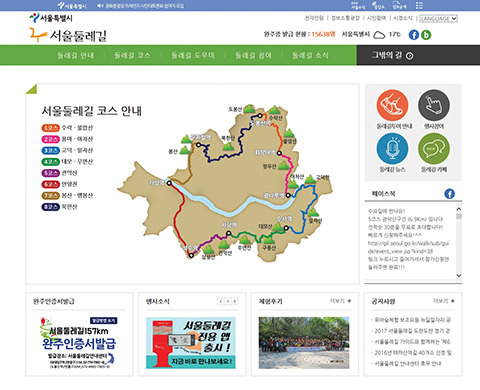Image resolution: width=480 pixels, height=390 pixels.
Task: Click the 완주증 발급 현황 count 15638명
Action: click(323, 34)
